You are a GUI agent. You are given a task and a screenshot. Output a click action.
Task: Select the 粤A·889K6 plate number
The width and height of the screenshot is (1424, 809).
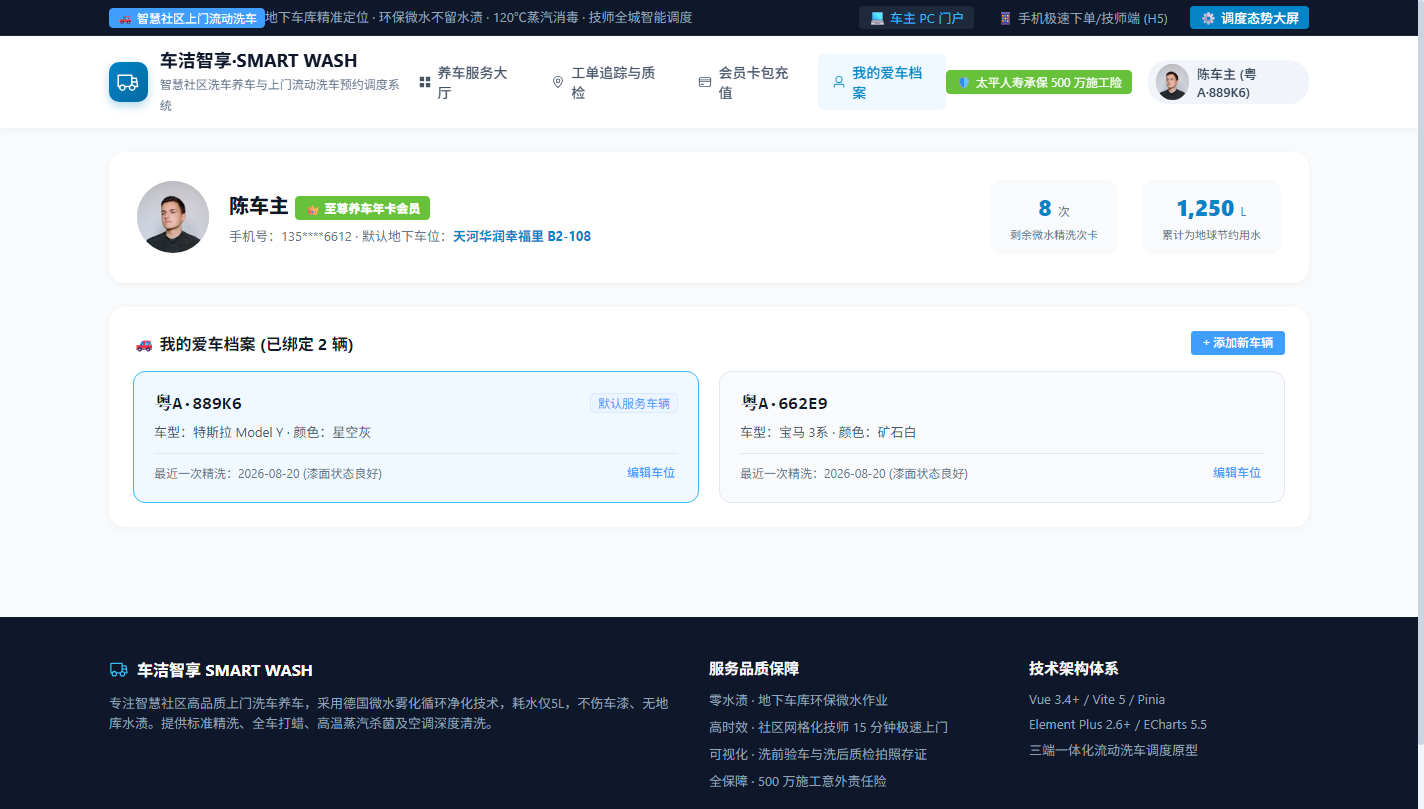coord(198,404)
